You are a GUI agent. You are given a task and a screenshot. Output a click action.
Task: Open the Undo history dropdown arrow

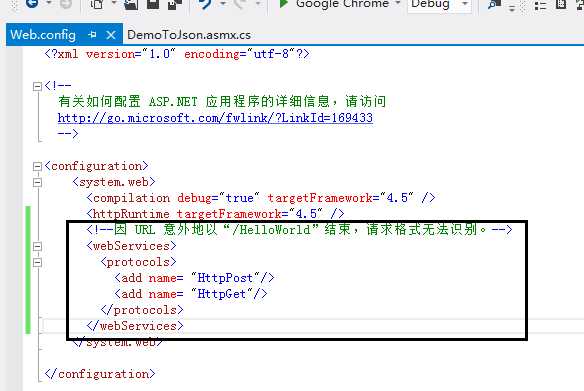(223, 3)
